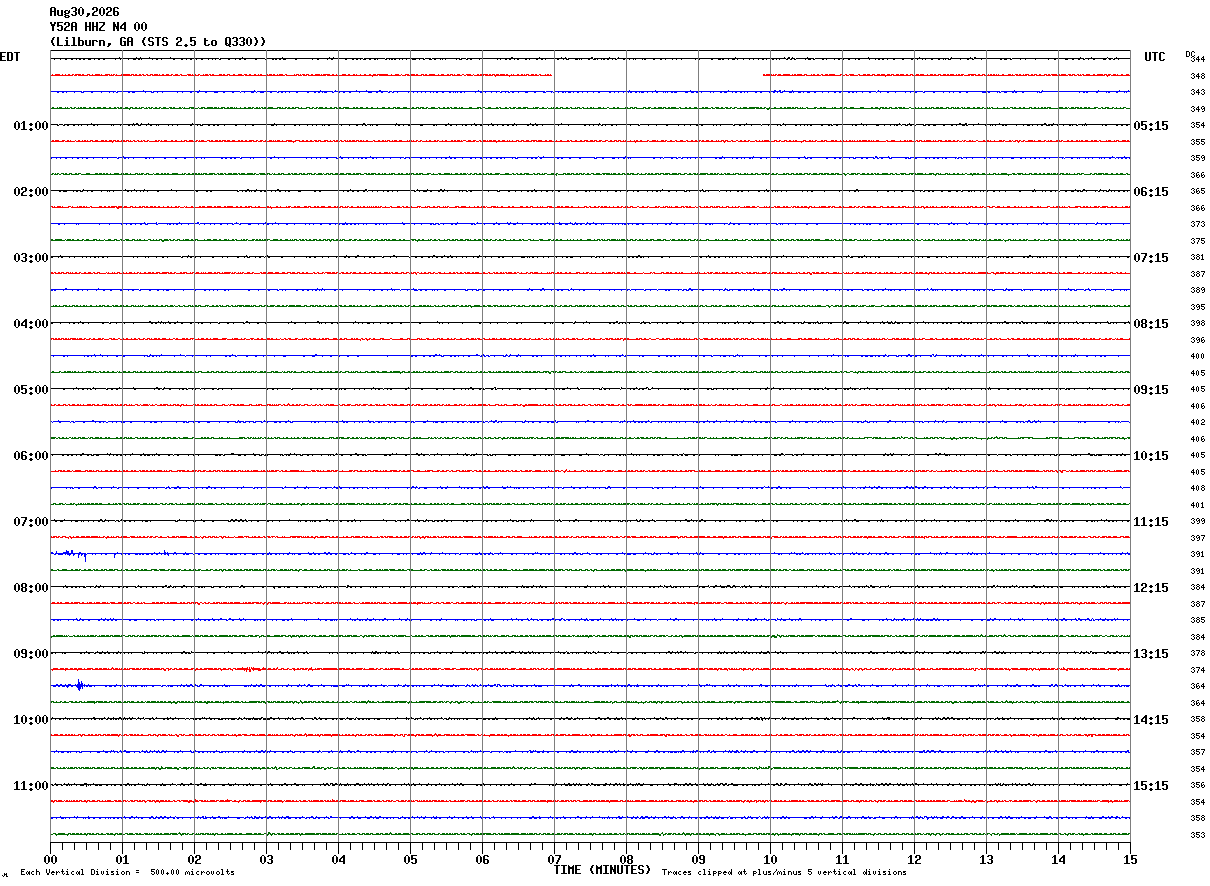Screen dimensions: 1210x886
Task: Click the UTC timezone label
Action: [1155, 57]
